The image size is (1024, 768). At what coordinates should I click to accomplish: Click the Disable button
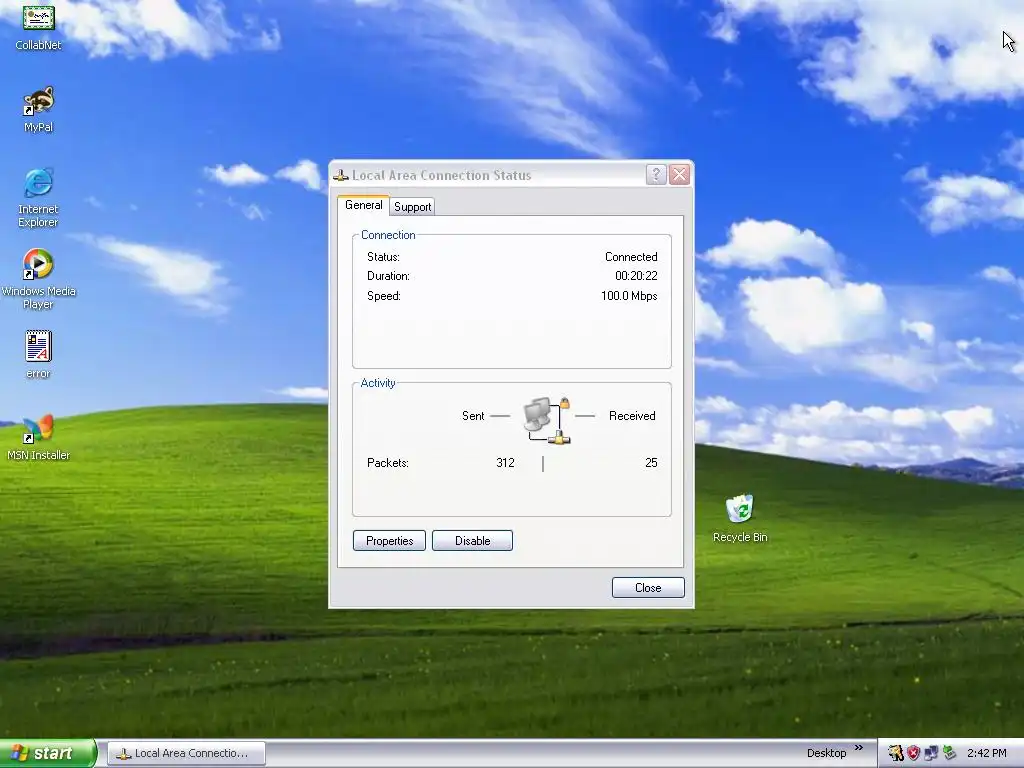(x=472, y=541)
